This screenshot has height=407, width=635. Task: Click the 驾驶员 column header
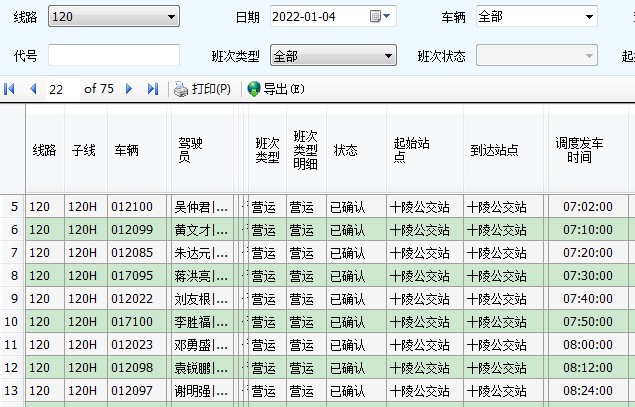[190, 150]
